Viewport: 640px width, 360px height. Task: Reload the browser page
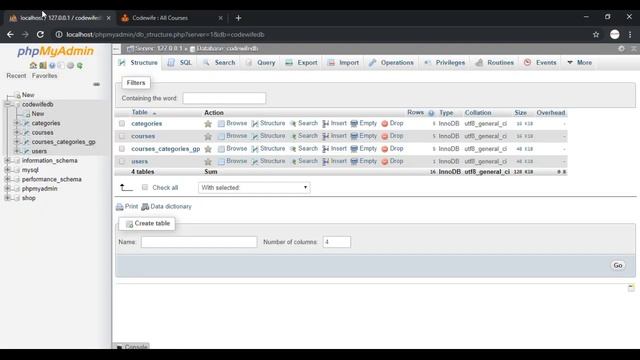tap(40, 35)
